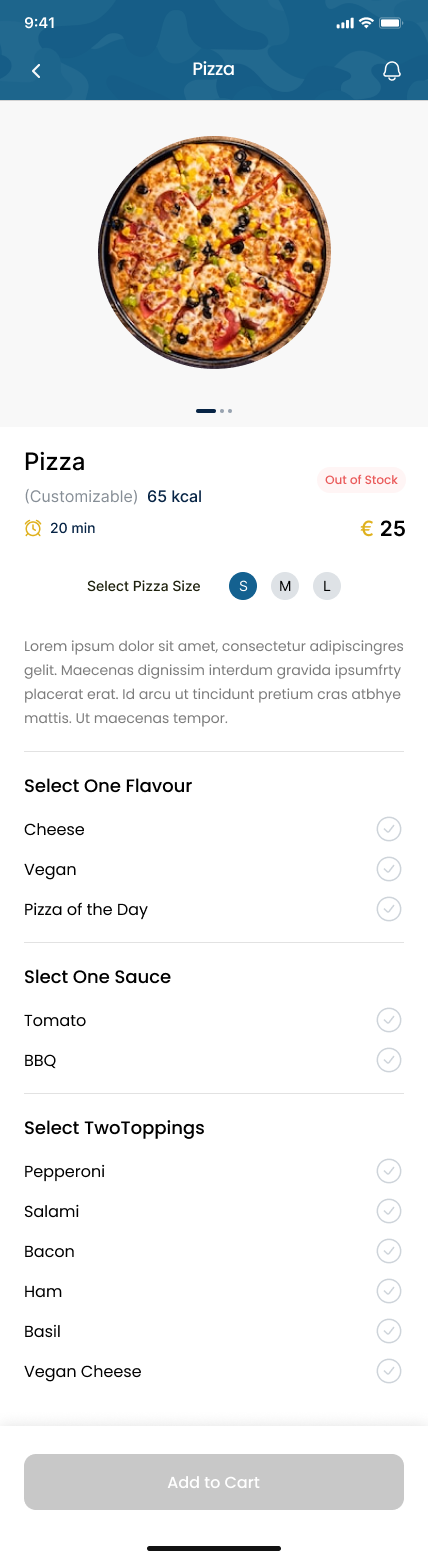Select BBQ sauce option

389,1060
